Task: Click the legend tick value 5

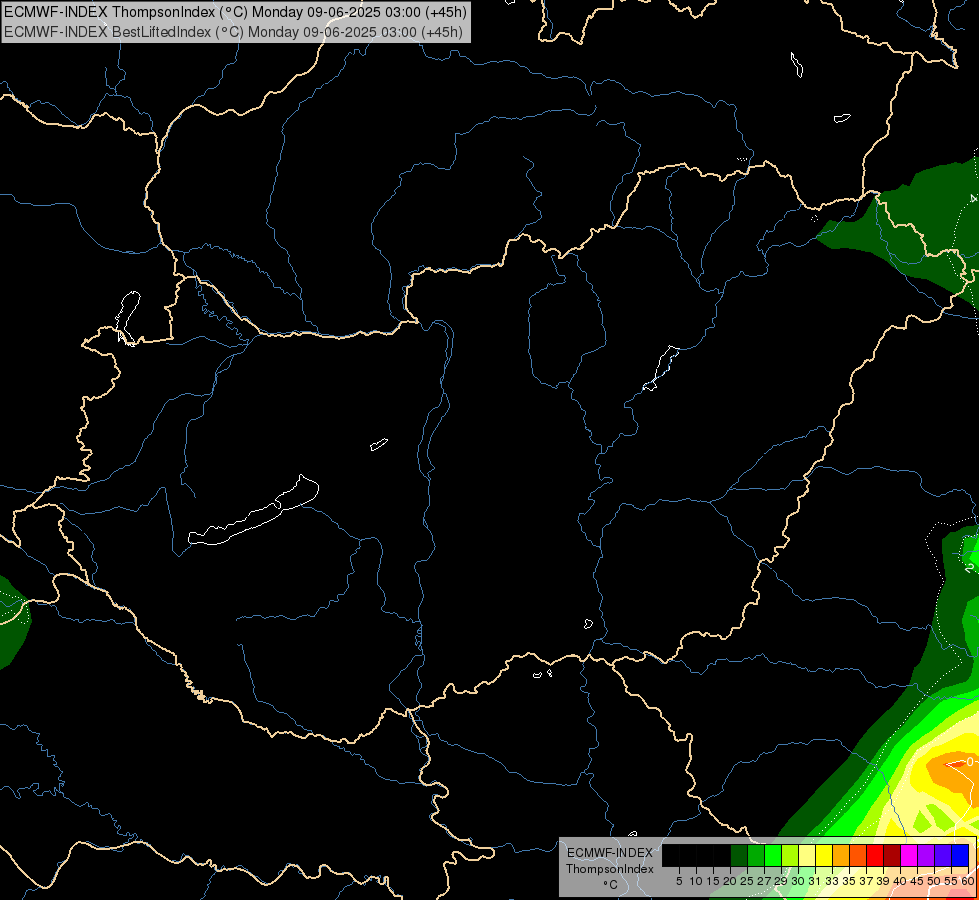Action: pyautogui.click(x=679, y=881)
